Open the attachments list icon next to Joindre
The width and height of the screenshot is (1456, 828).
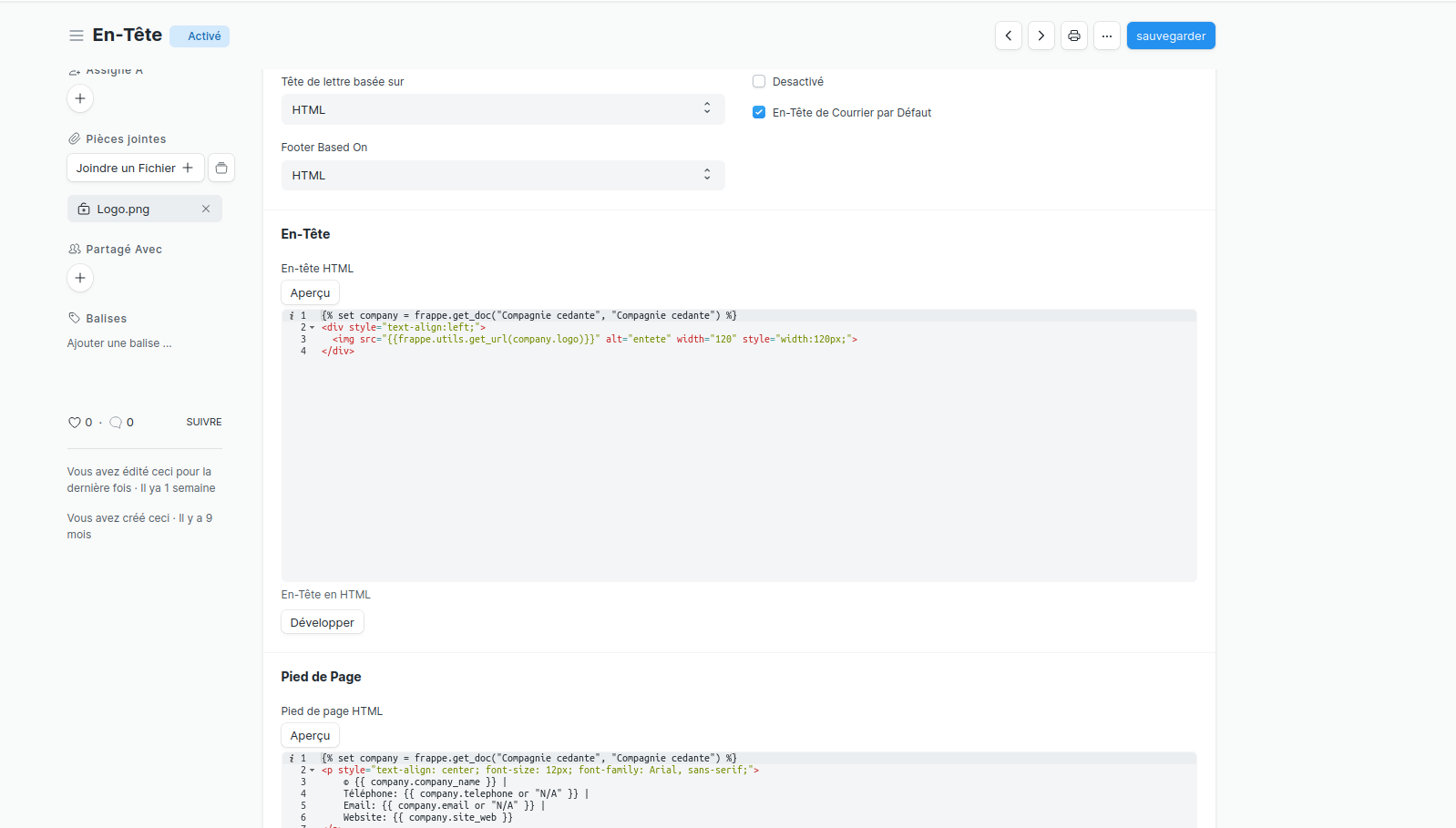tap(221, 168)
